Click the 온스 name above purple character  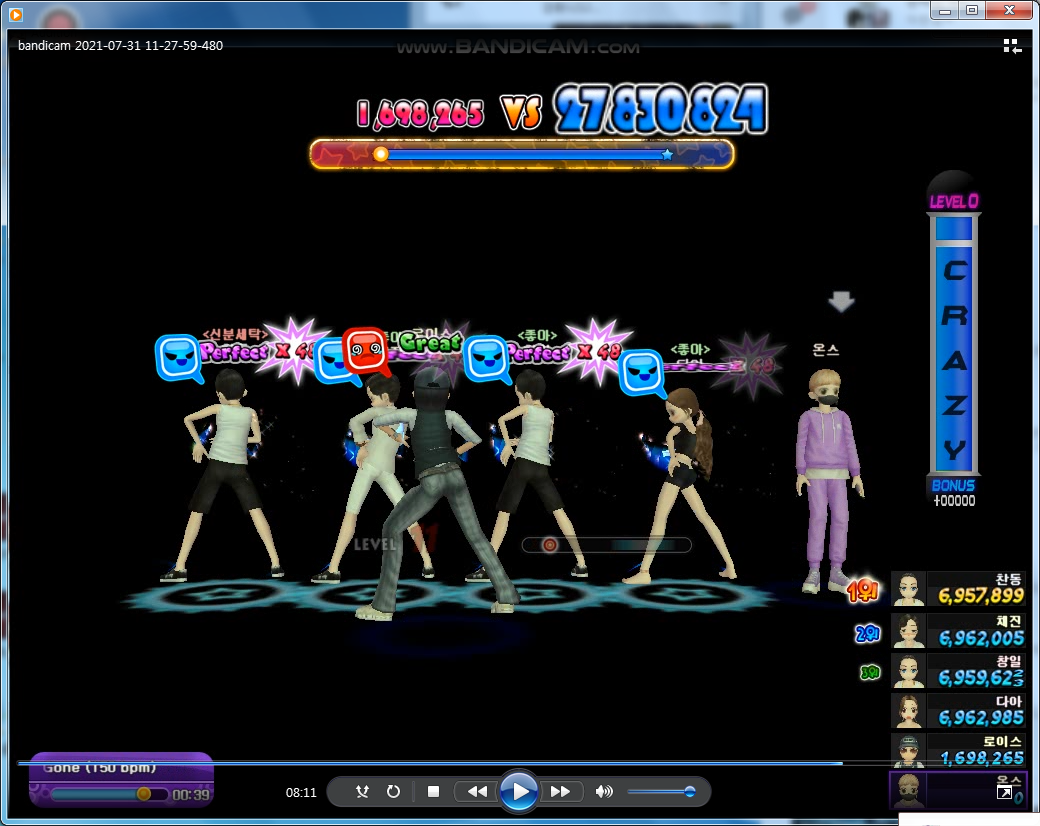coord(826,350)
